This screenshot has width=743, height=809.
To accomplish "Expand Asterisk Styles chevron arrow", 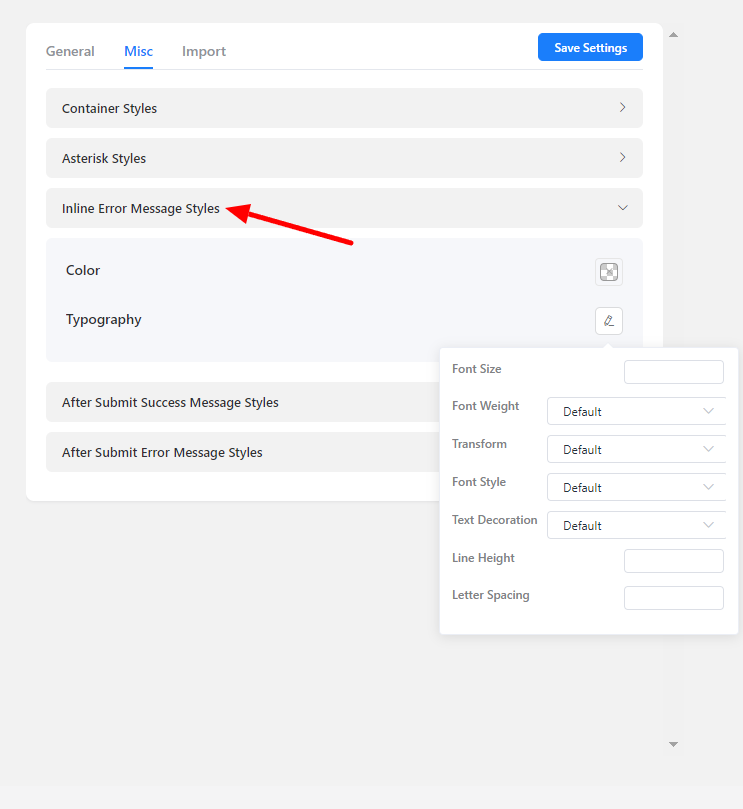I will click(x=622, y=158).
